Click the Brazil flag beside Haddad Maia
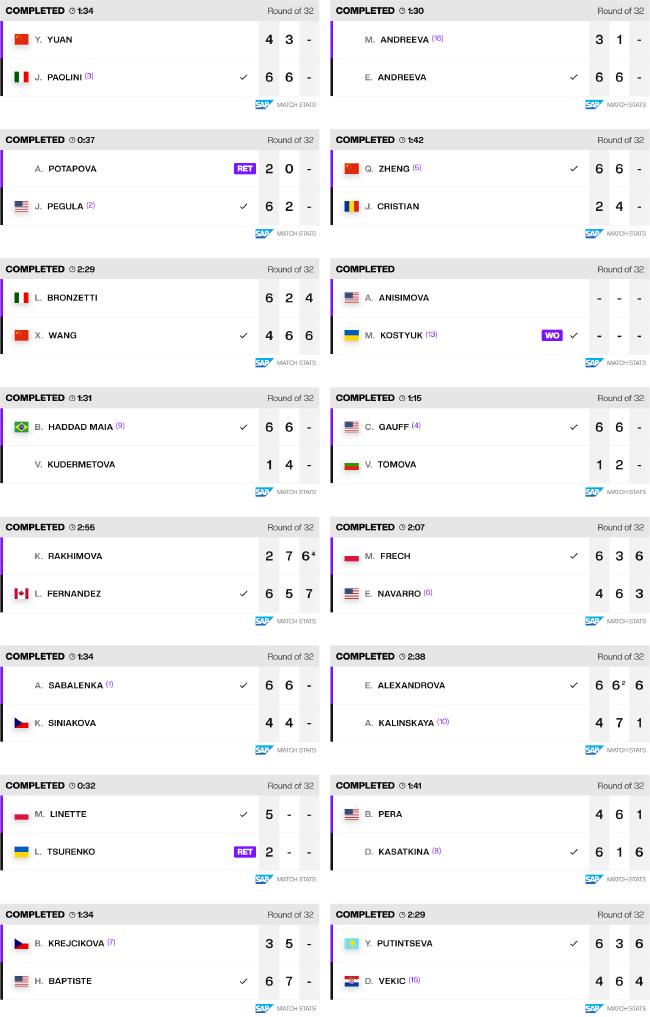 pos(21,427)
